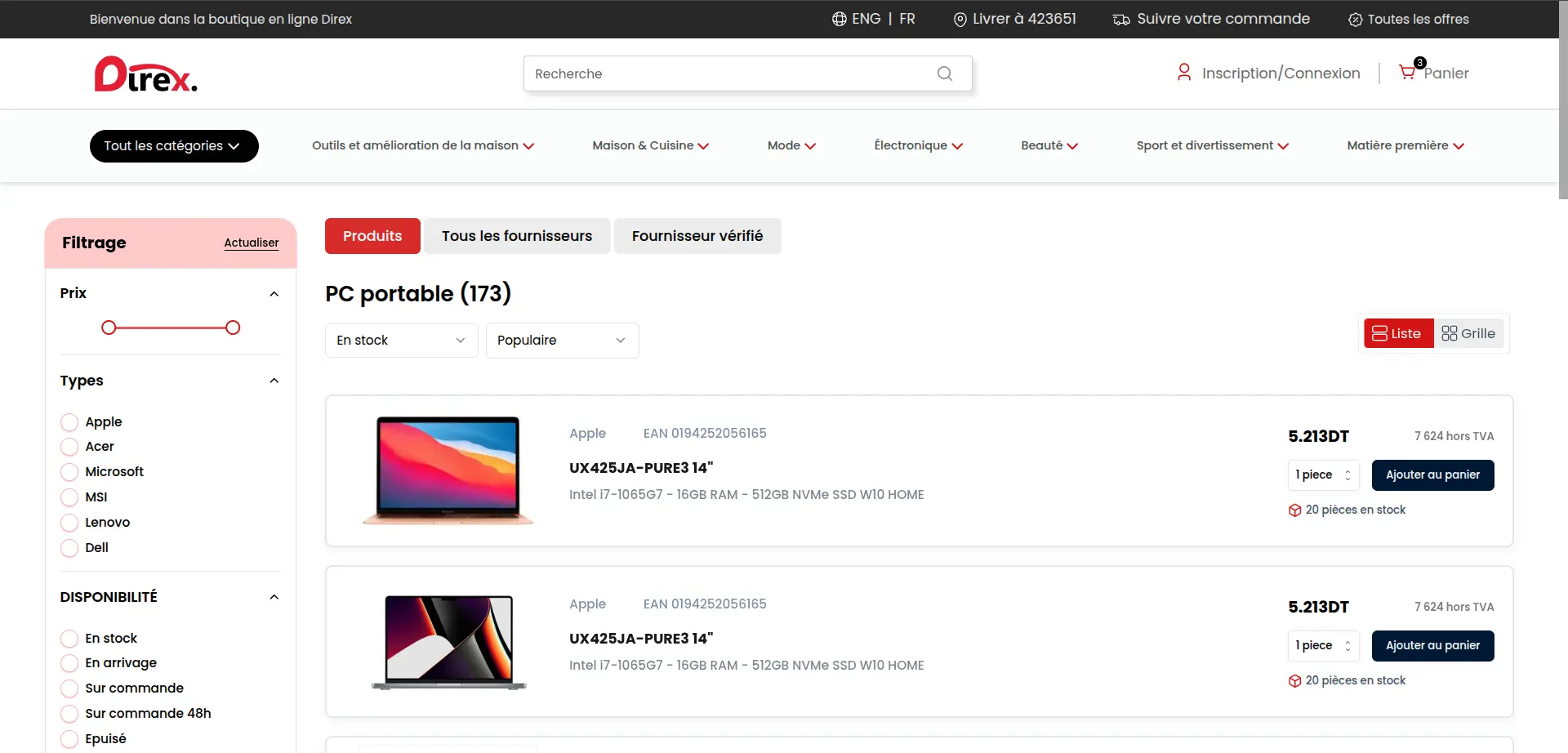Open the shopping cart icon
Viewport: 1568px width, 753px height.
1407,73
